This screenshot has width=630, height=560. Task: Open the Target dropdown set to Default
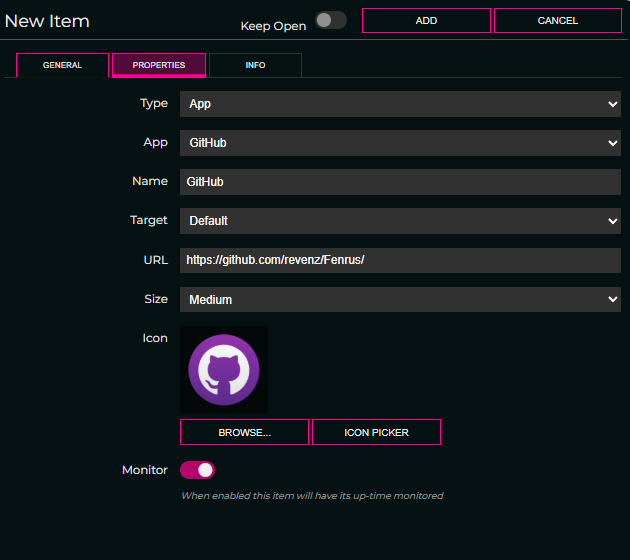[400, 221]
